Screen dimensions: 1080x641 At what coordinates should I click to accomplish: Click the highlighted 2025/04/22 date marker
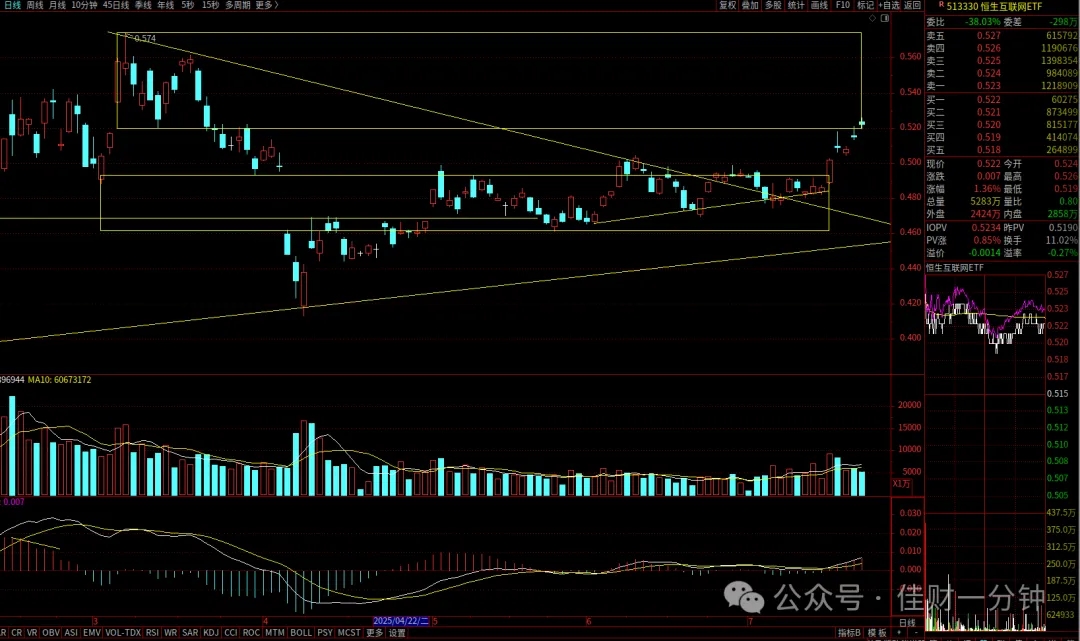click(x=401, y=620)
